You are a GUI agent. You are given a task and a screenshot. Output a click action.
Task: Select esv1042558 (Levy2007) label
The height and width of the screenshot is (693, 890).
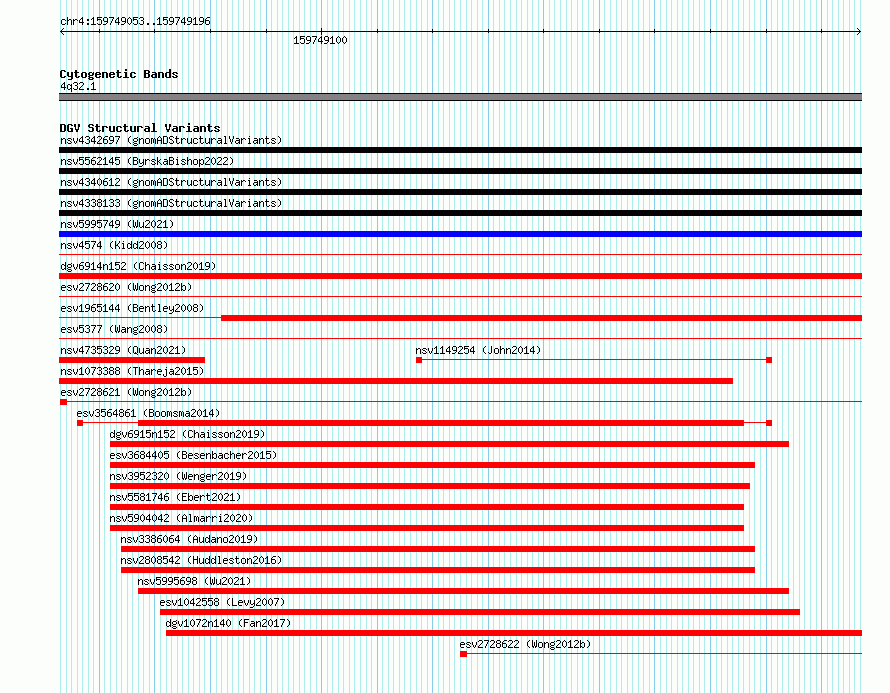[222, 602]
